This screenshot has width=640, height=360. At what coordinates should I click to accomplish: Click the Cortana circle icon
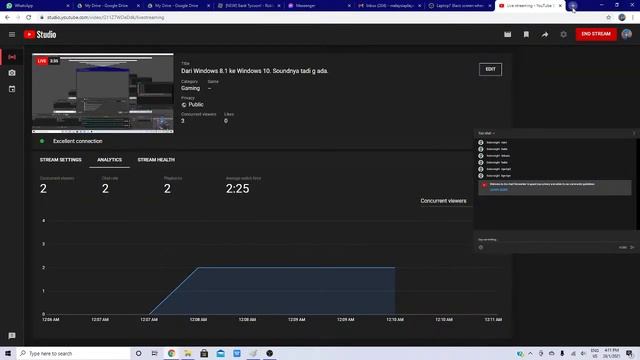pos(138,353)
